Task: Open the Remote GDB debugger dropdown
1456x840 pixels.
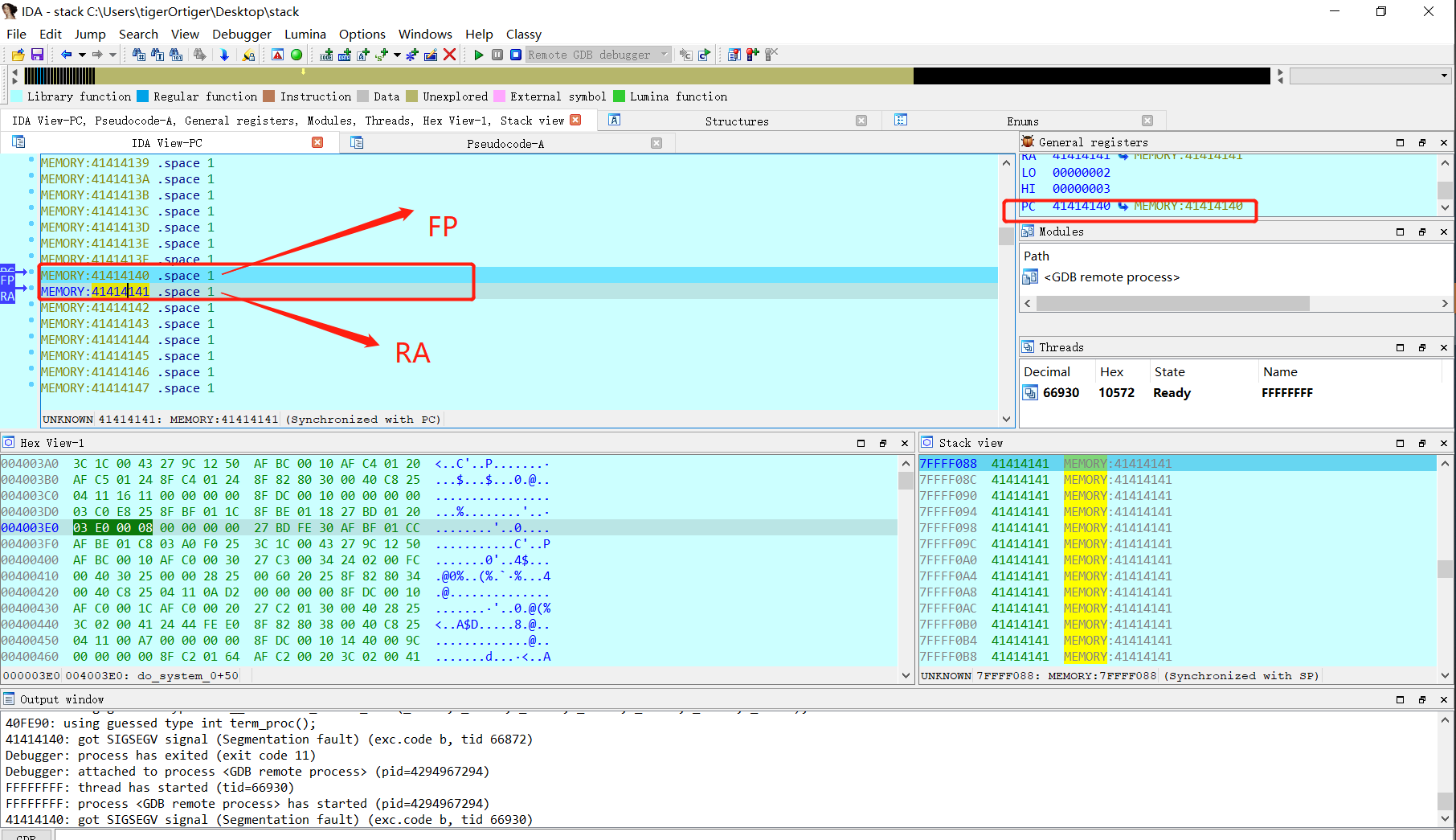Action: tap(664, 55)
